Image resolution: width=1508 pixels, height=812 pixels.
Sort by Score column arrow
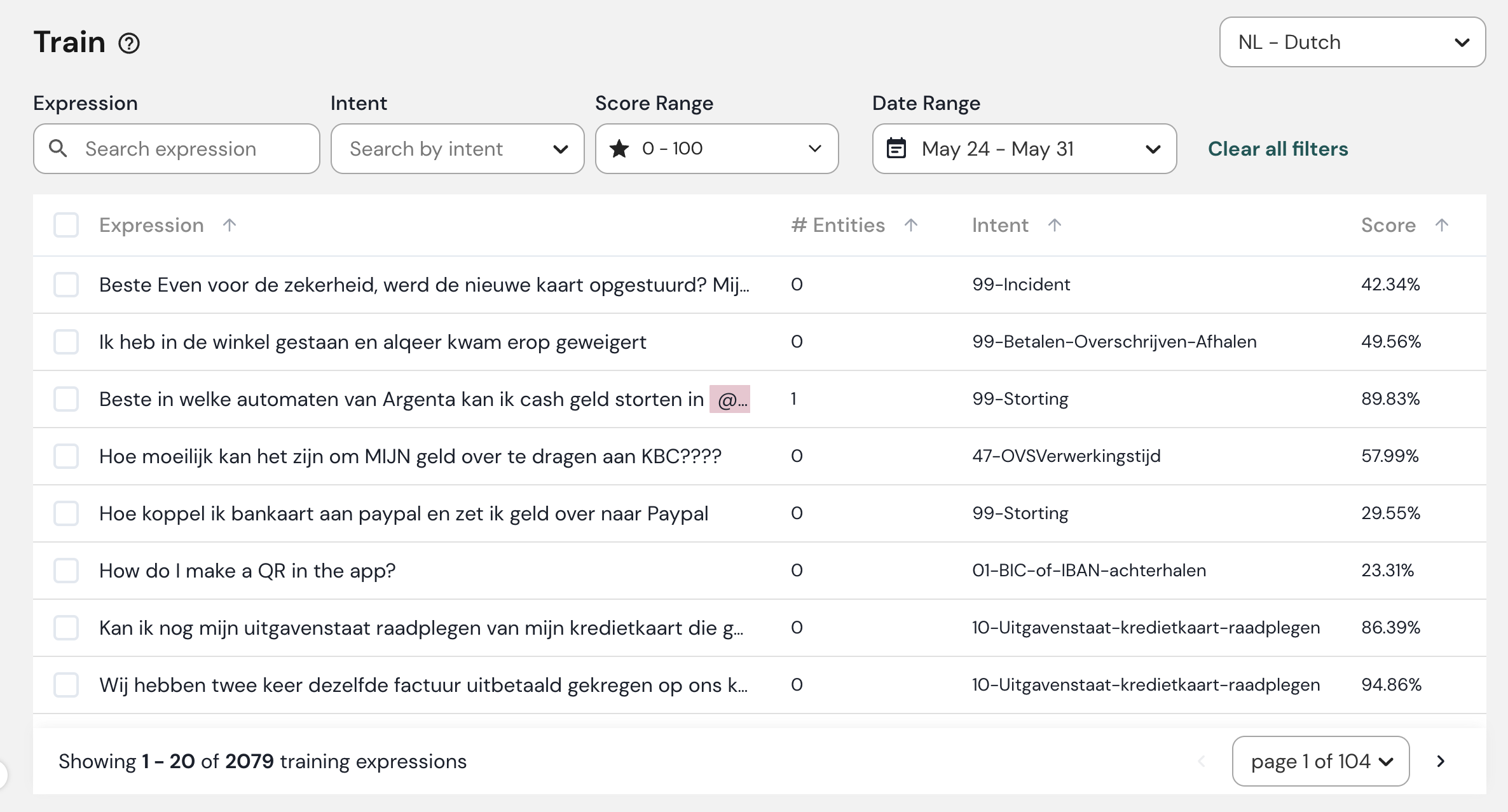[x=1442, y=225]
